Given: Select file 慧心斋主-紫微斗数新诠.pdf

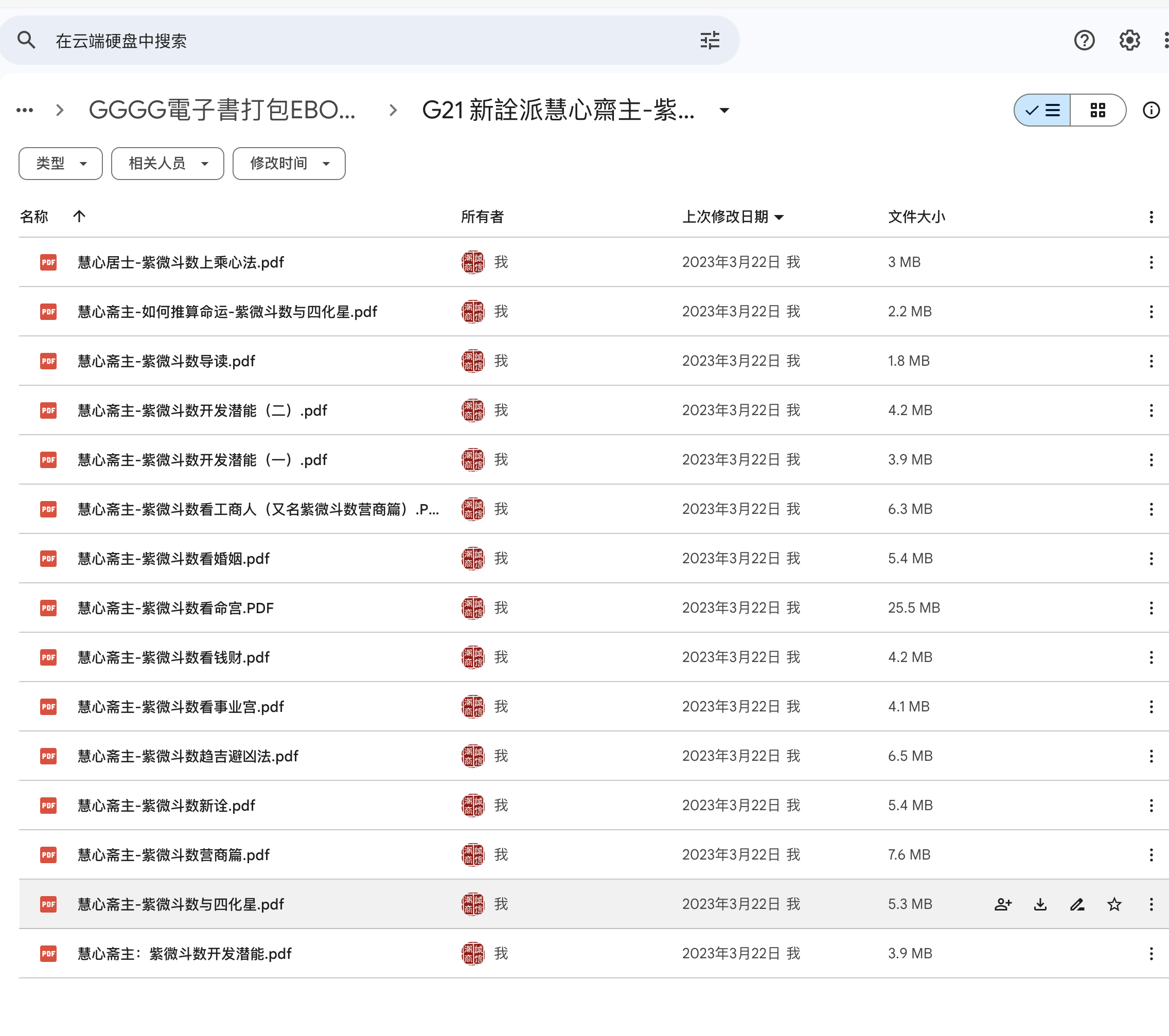Looking at the screenshot, I should click(594, 805).
